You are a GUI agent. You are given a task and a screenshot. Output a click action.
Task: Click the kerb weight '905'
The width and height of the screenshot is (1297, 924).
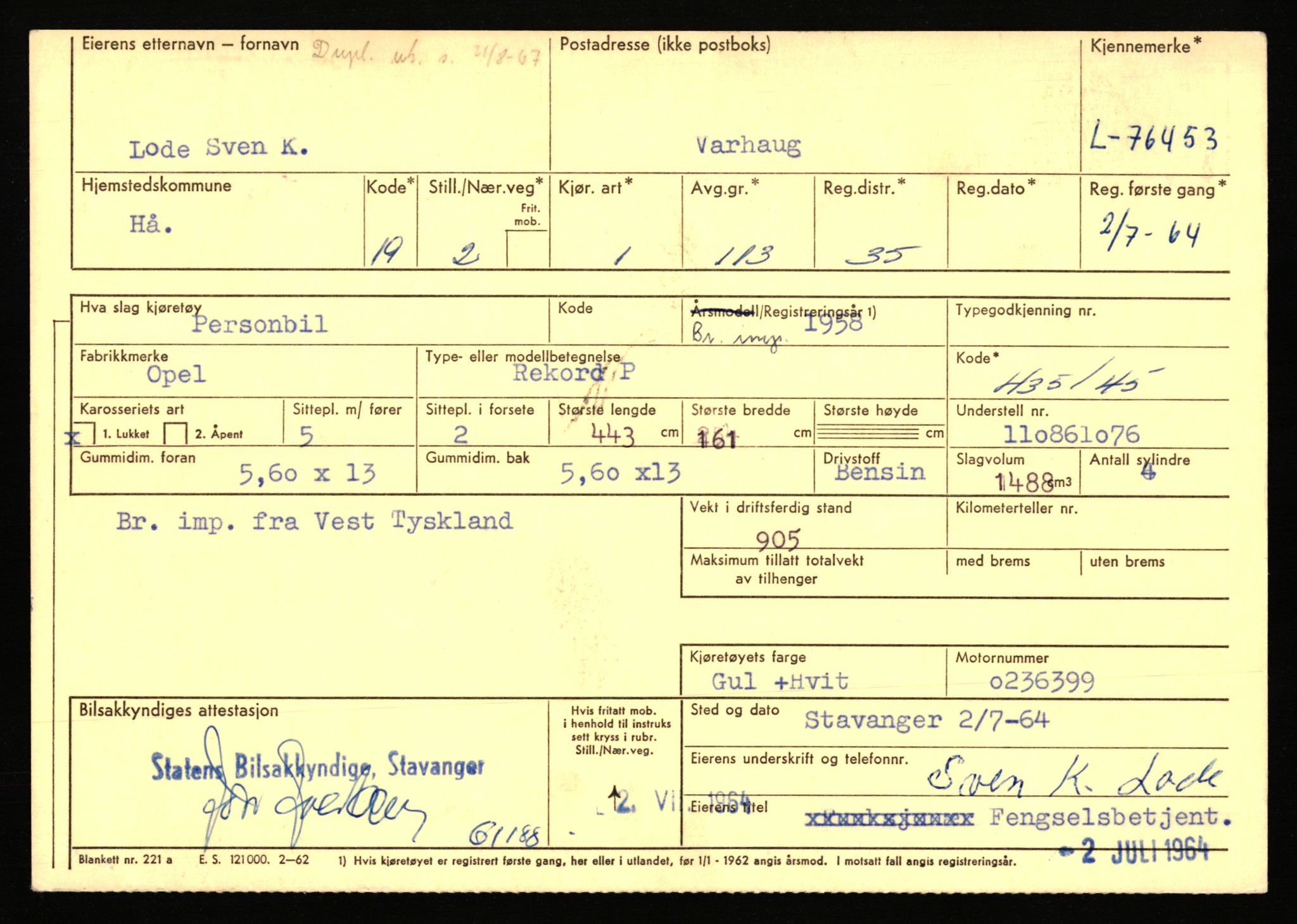[x=778, y=539]
